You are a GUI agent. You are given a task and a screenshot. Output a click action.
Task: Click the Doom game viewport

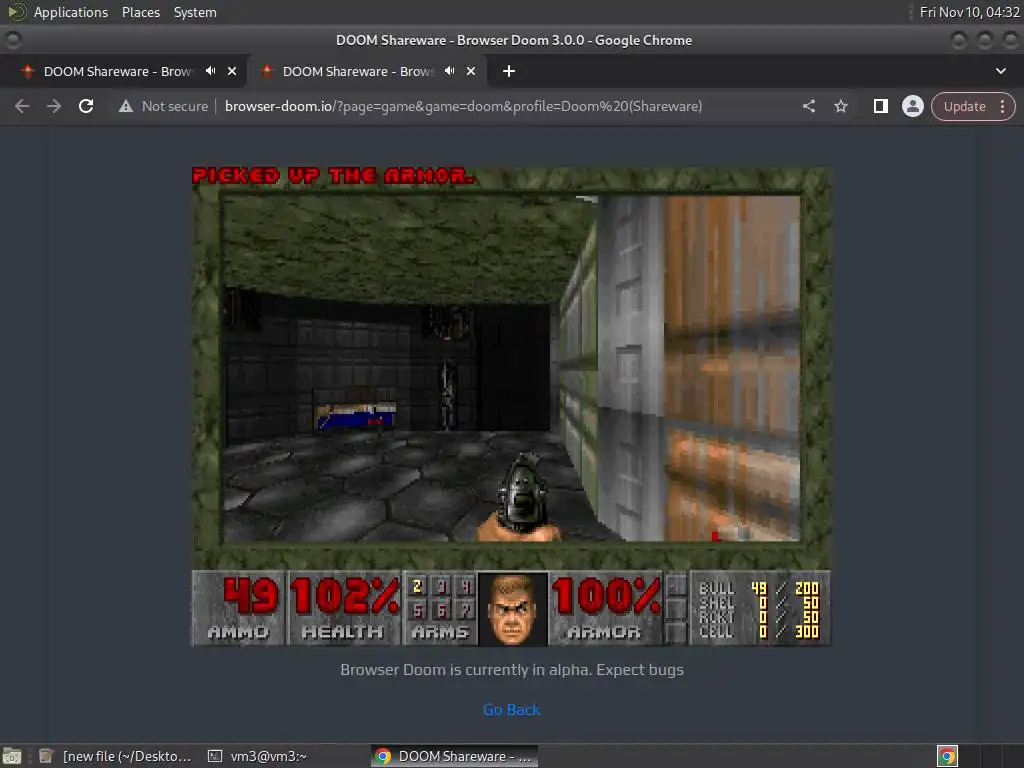[511, 368]
